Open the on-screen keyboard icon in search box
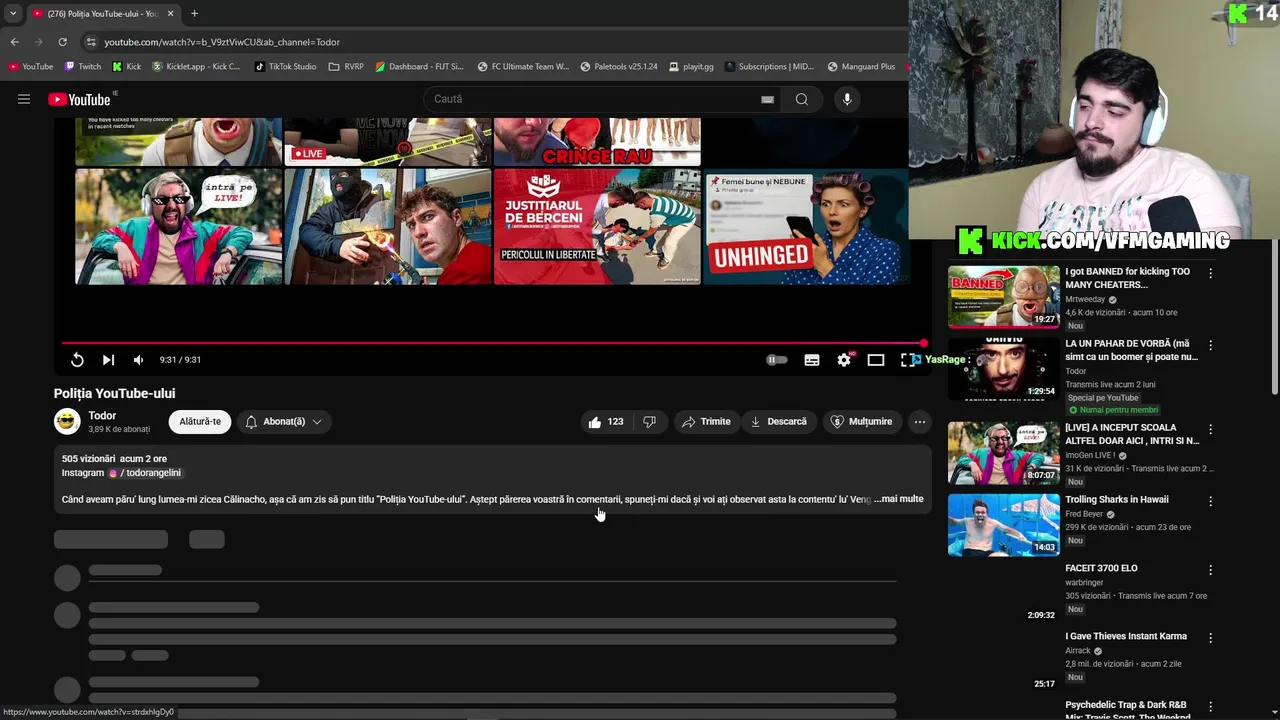Viewport: 1280px width, 720px height. coord(767,99)
